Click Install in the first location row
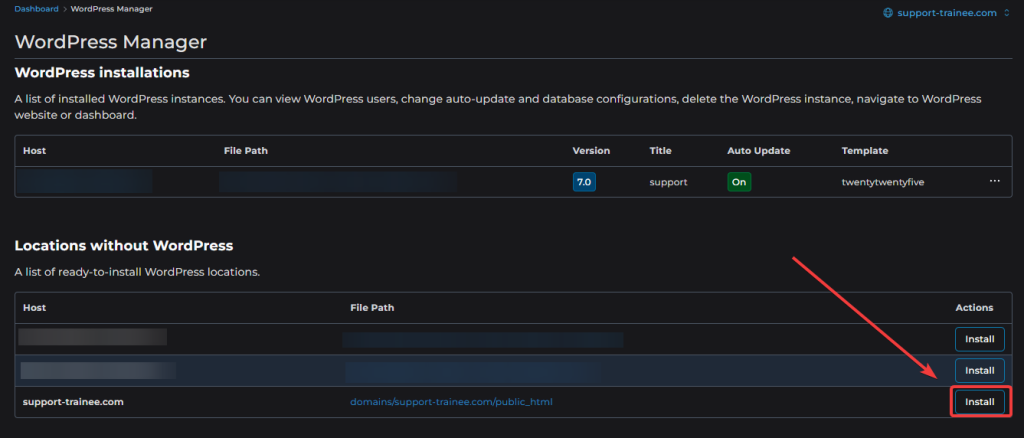This screenshot has height=438, width=1024. [x=980, y=339]
